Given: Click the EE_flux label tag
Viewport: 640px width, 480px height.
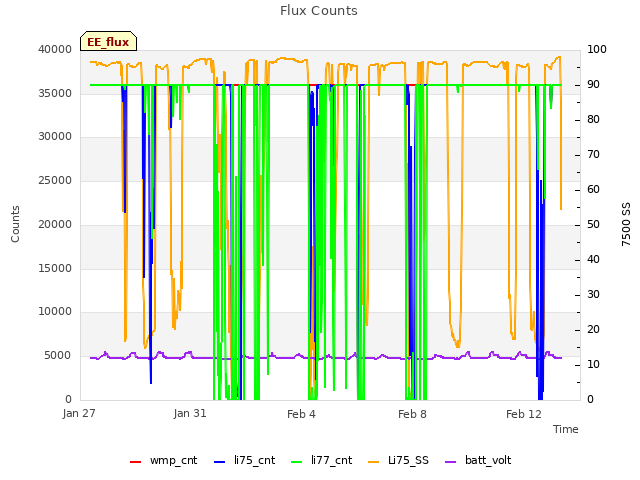Looking at the screenshot, I should (x=108, y=41).
